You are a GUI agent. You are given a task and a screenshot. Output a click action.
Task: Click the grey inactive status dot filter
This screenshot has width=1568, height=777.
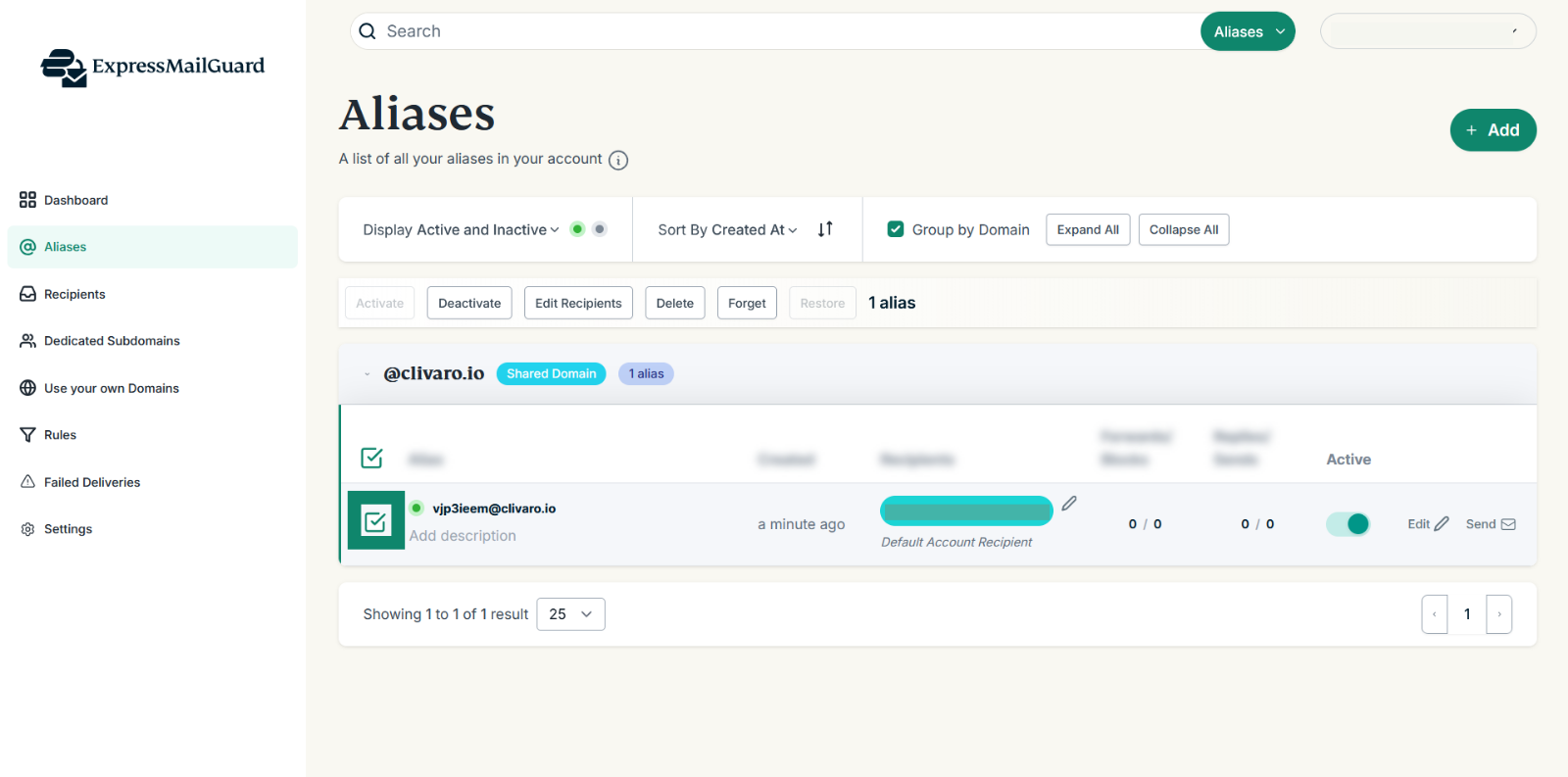600,229
